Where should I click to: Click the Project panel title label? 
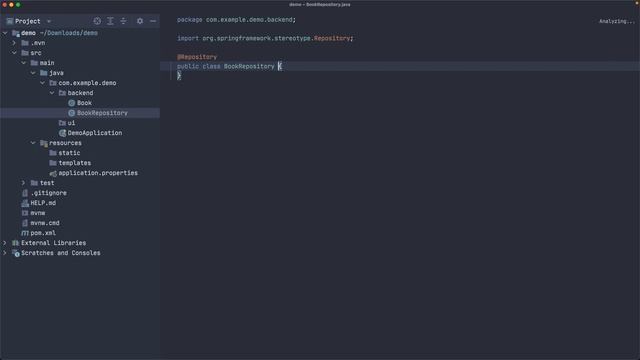point(28,21)
